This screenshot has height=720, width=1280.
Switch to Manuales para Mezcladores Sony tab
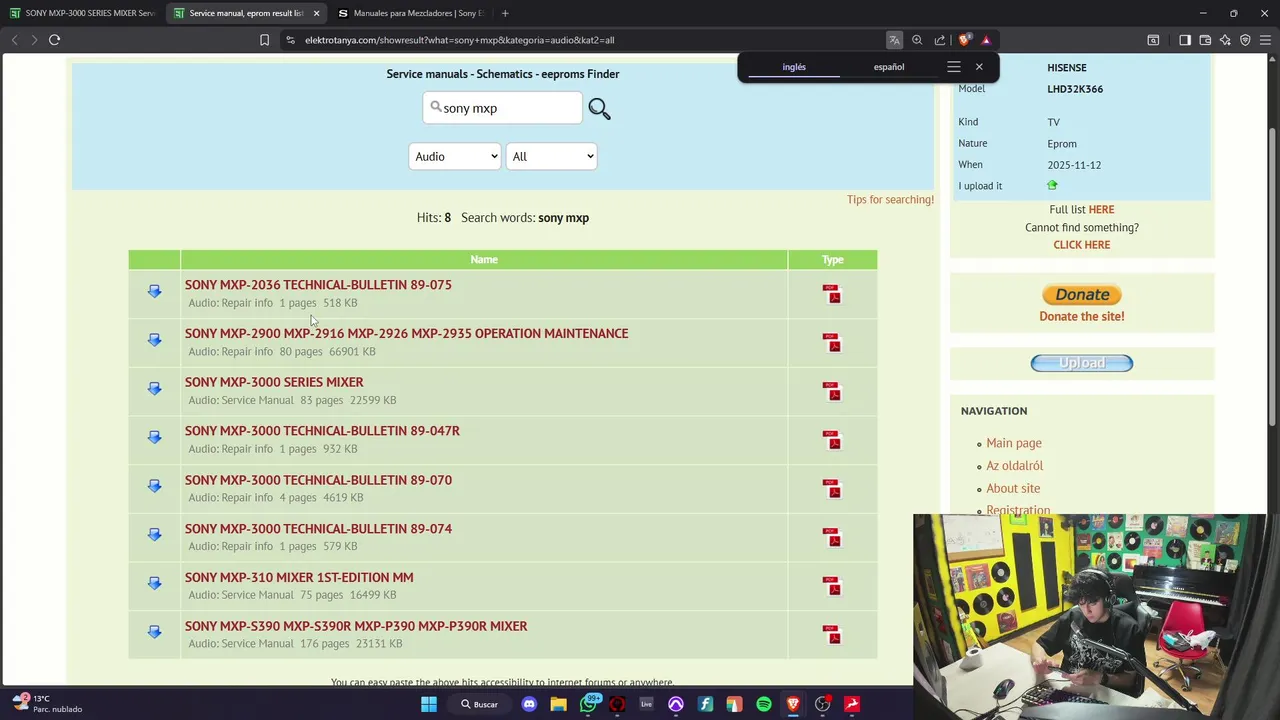click(412, 13)
